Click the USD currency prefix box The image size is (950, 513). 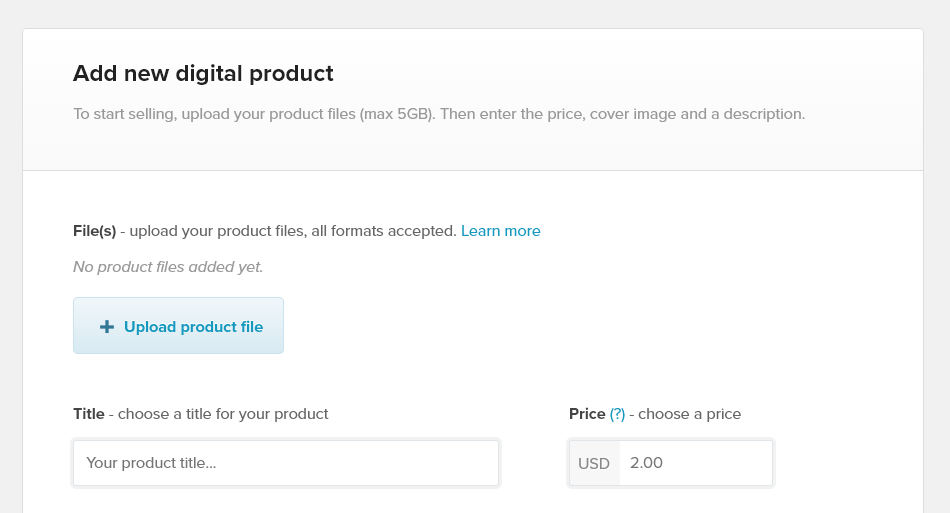[594, 463]
